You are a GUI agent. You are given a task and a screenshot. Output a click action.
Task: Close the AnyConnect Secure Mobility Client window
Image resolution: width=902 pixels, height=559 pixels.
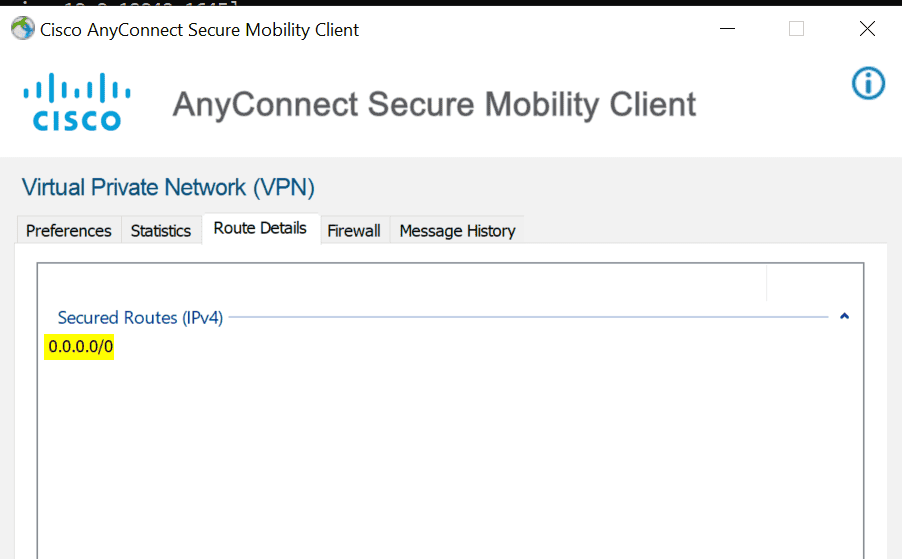tap(867, 28)
